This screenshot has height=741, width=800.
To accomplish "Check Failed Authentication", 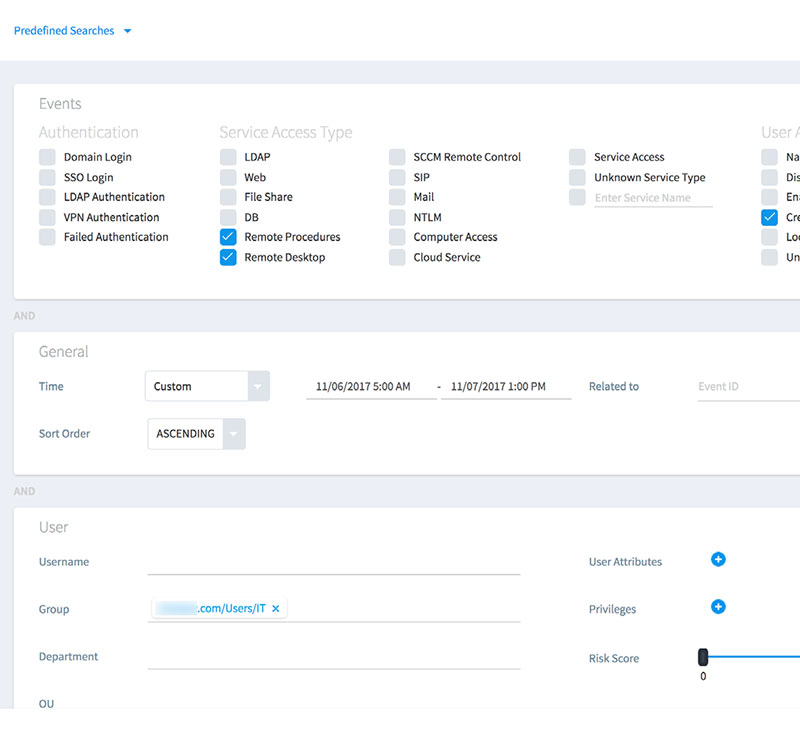I will 47,237.
